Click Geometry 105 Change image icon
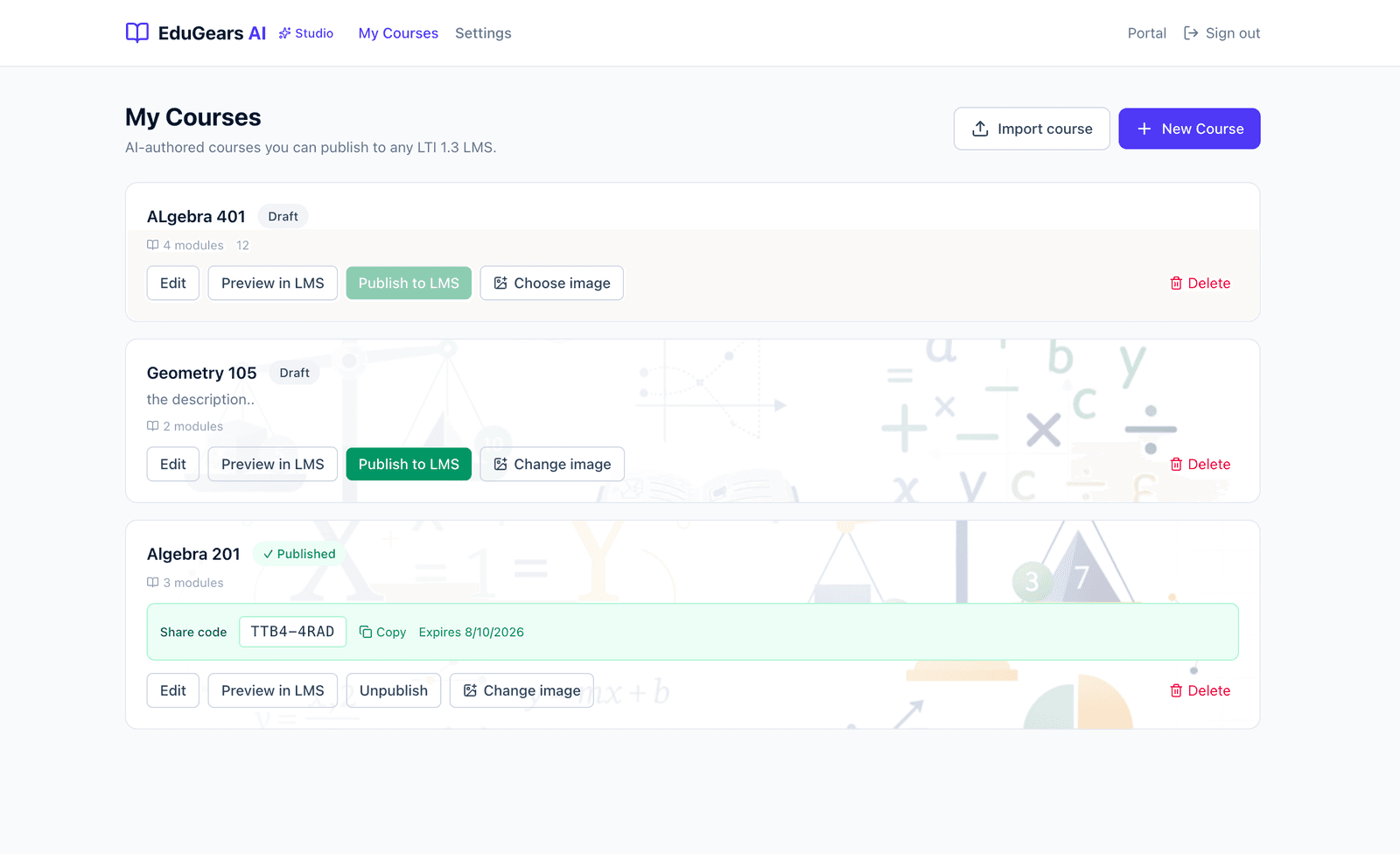Viewport: 1400px width, 854px height. point(500,465)
